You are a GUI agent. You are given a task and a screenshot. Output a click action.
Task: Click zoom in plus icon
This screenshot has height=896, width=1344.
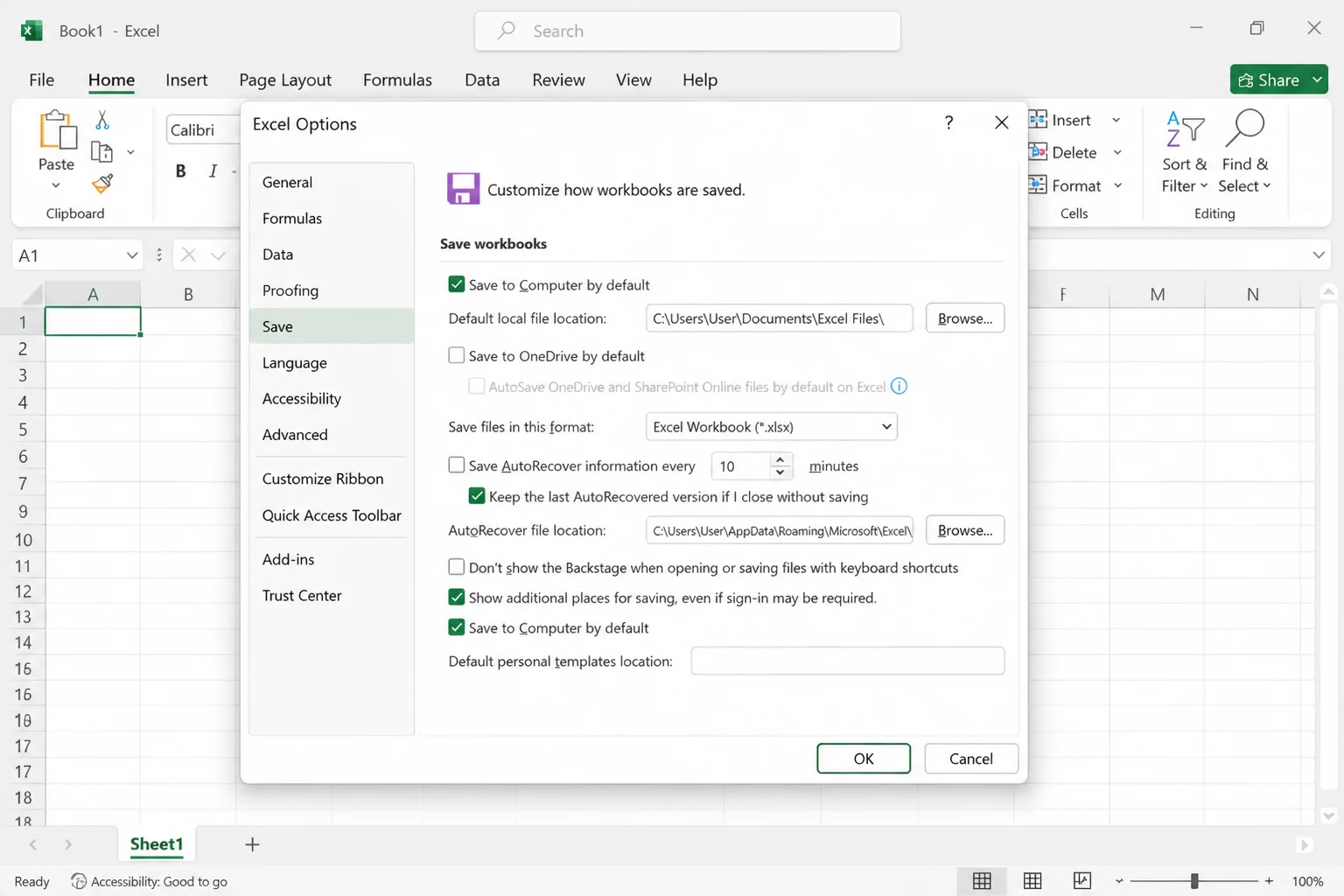pos(1269,881)
